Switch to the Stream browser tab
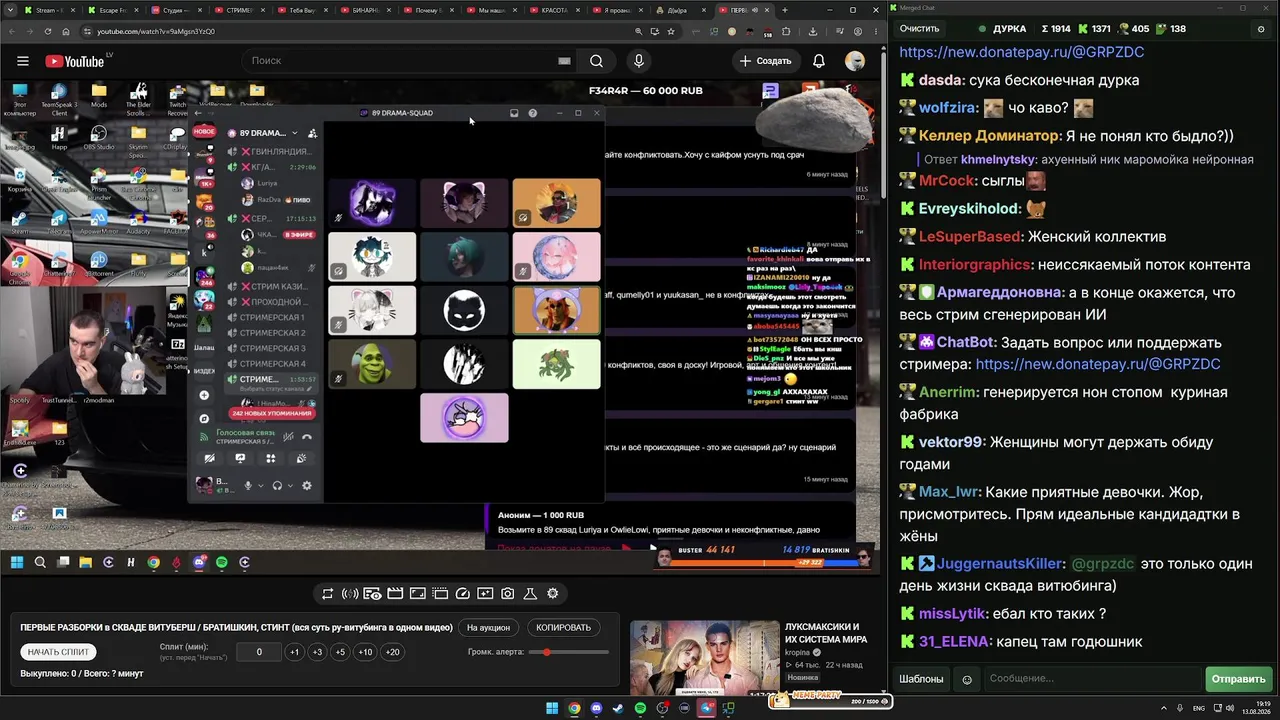1280x720 pixels. (x=49, y=10)
